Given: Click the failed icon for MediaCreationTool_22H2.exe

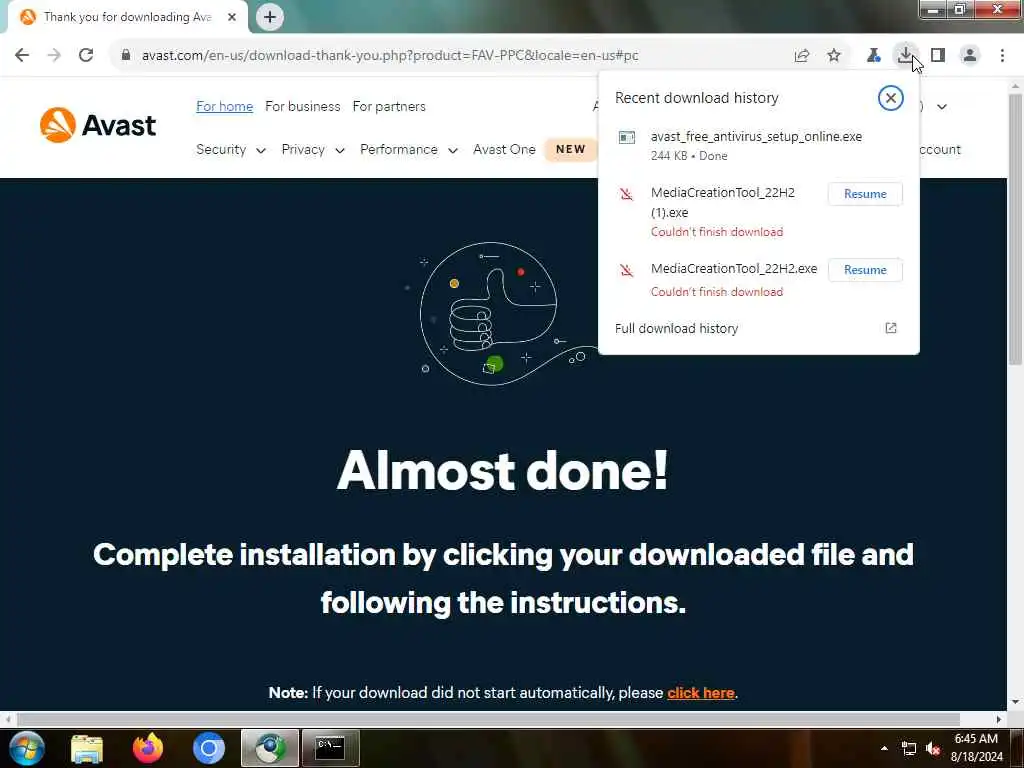Looking at the screenshot, I should click(626, 270).
